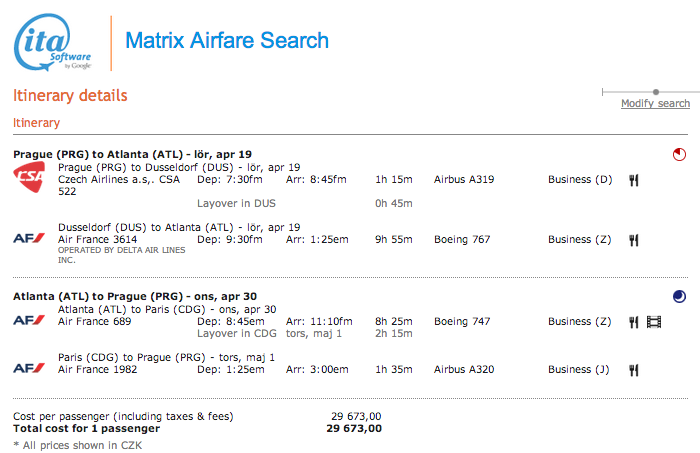The height and width of the screenshot is (453, 700).
Task: Select the Itinerary section heading
Action: (x=36, y=123)
